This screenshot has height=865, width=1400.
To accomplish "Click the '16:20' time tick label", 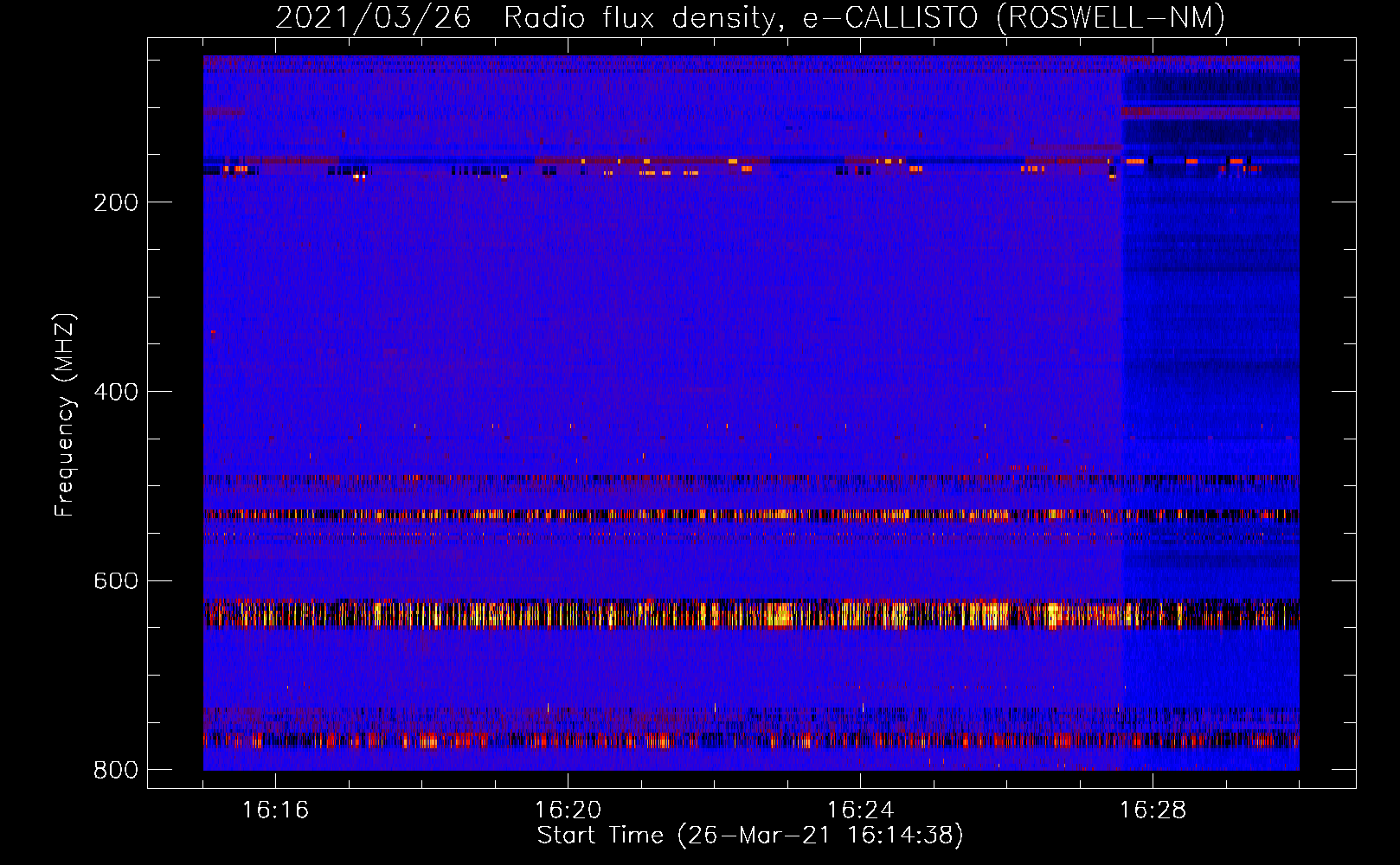I will click(568, 810).
